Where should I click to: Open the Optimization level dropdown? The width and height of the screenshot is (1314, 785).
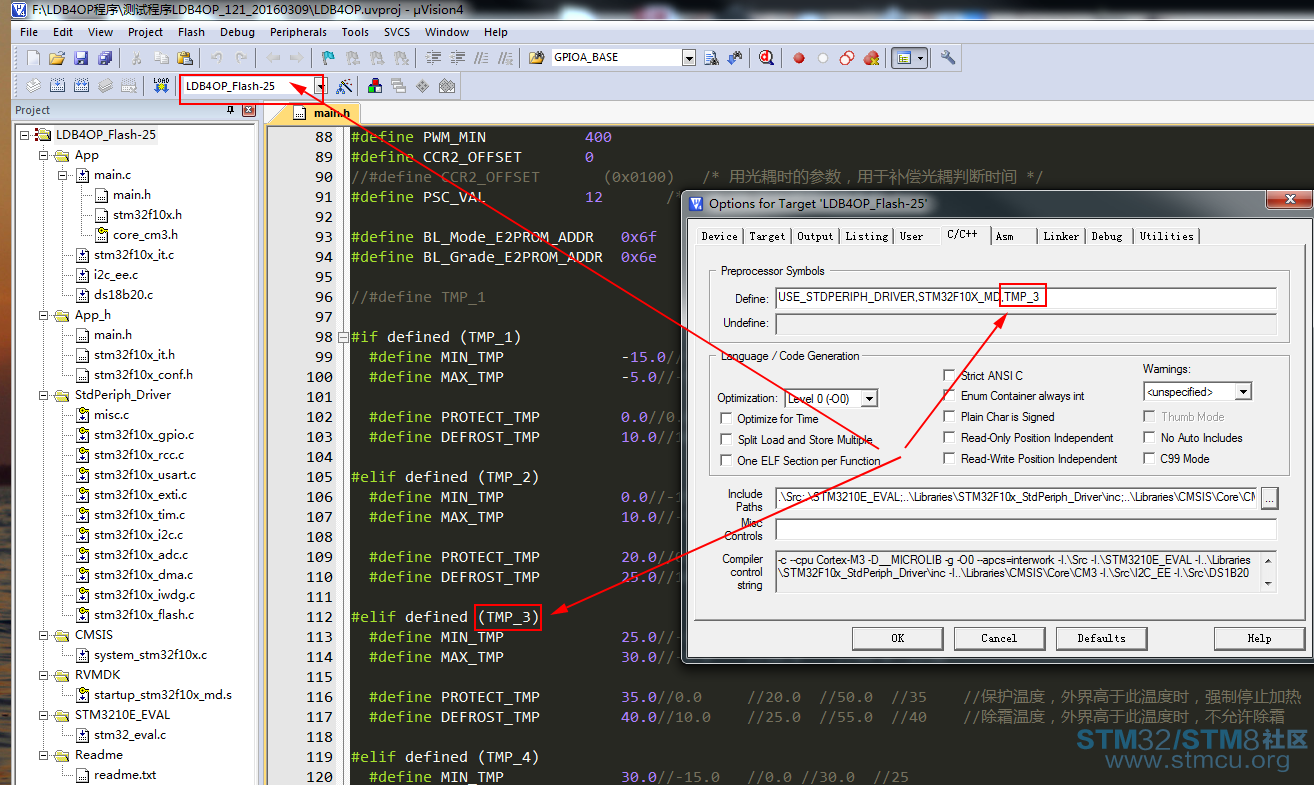point(869,398)
